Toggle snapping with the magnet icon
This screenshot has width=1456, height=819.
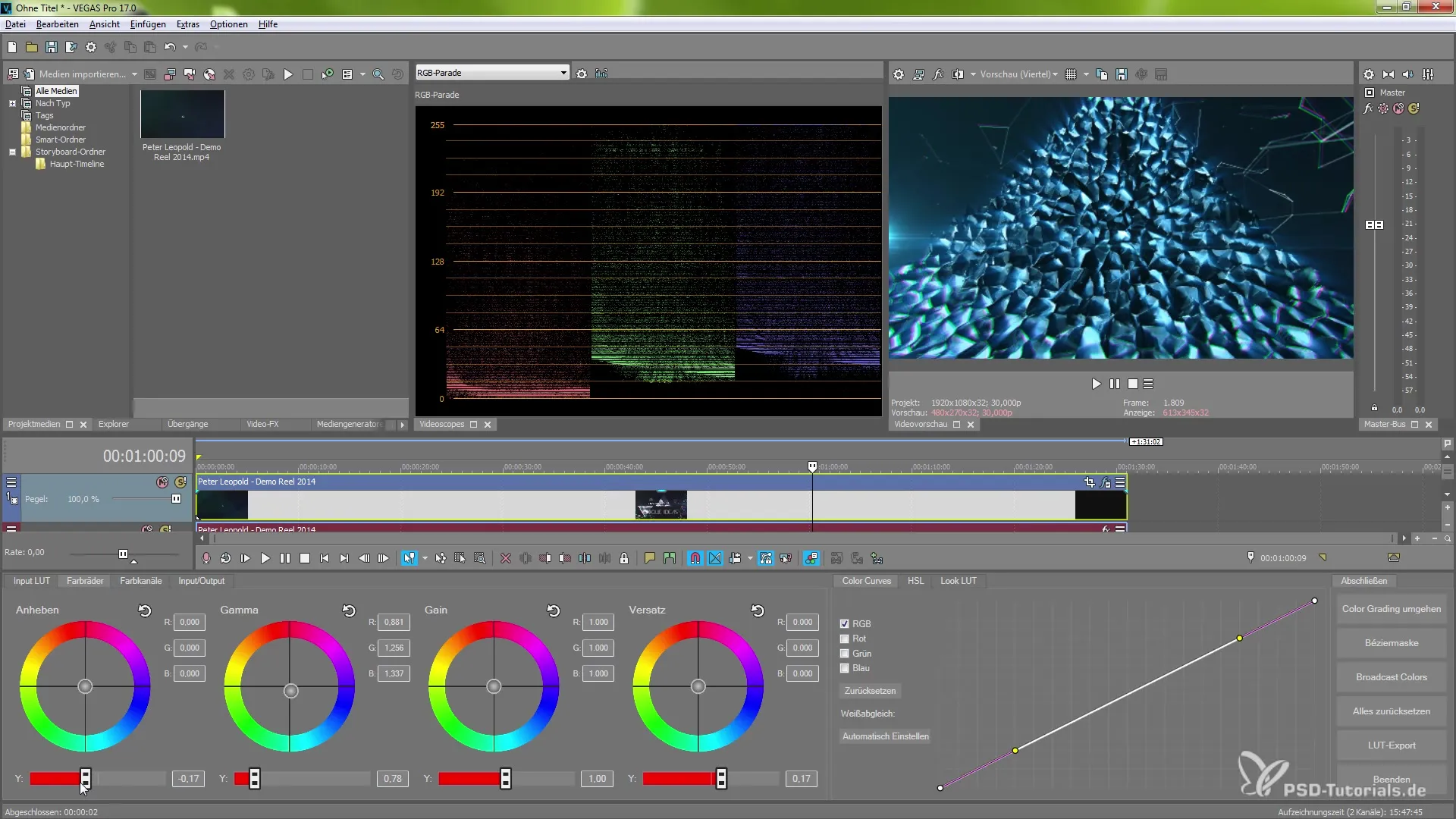695,558
